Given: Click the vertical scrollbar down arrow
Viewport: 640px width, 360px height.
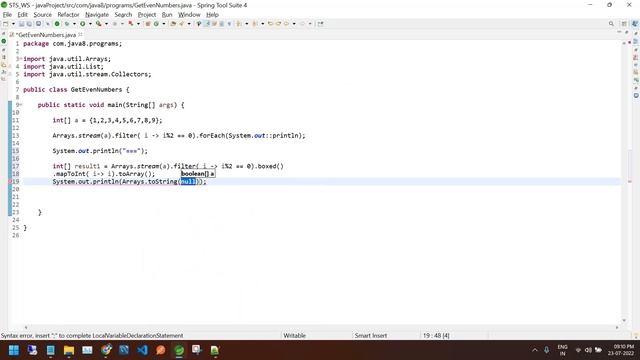Looking at the screenshot, I should (624, 320).
